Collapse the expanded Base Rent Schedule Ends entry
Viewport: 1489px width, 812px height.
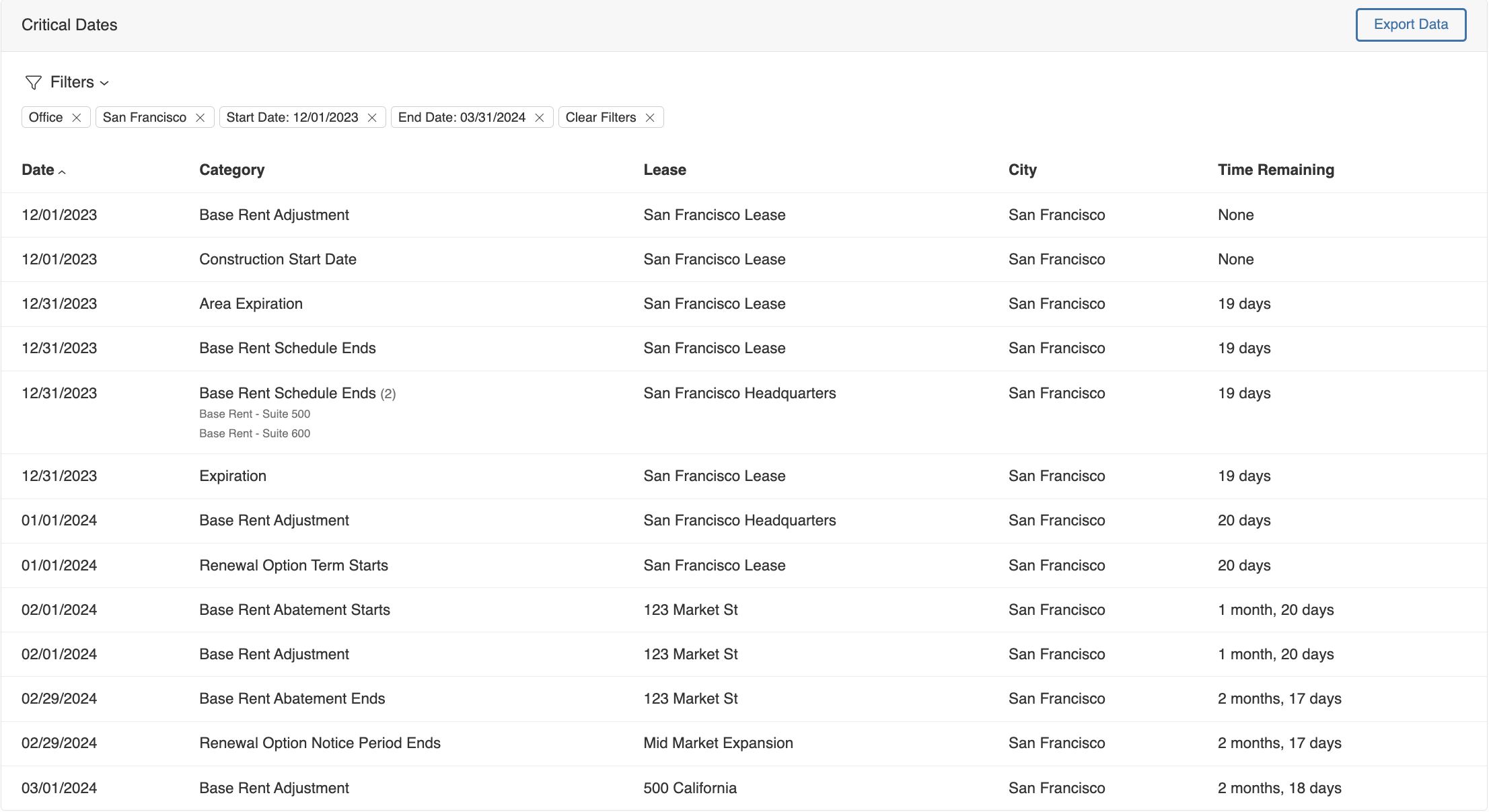pos(296,393)
